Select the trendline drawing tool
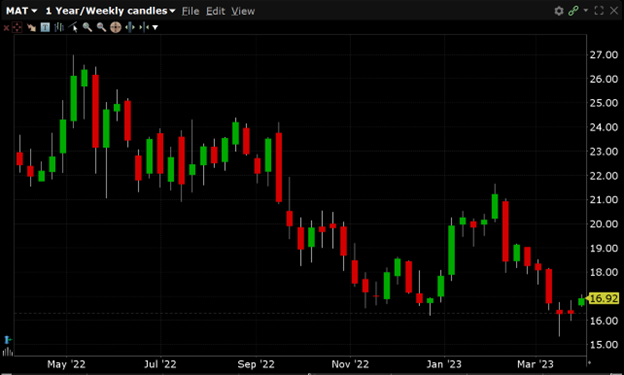The height and width of the screenshot is (375, 624). [x=73, y=27]
